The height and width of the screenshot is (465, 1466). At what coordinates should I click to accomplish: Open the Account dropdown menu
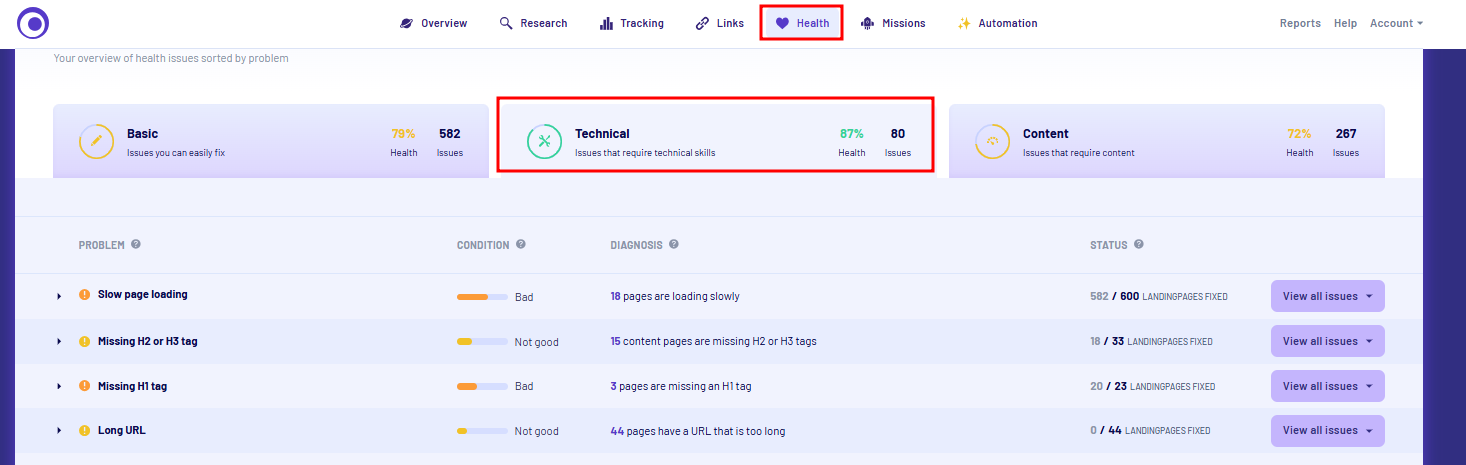coord(1396,23)
